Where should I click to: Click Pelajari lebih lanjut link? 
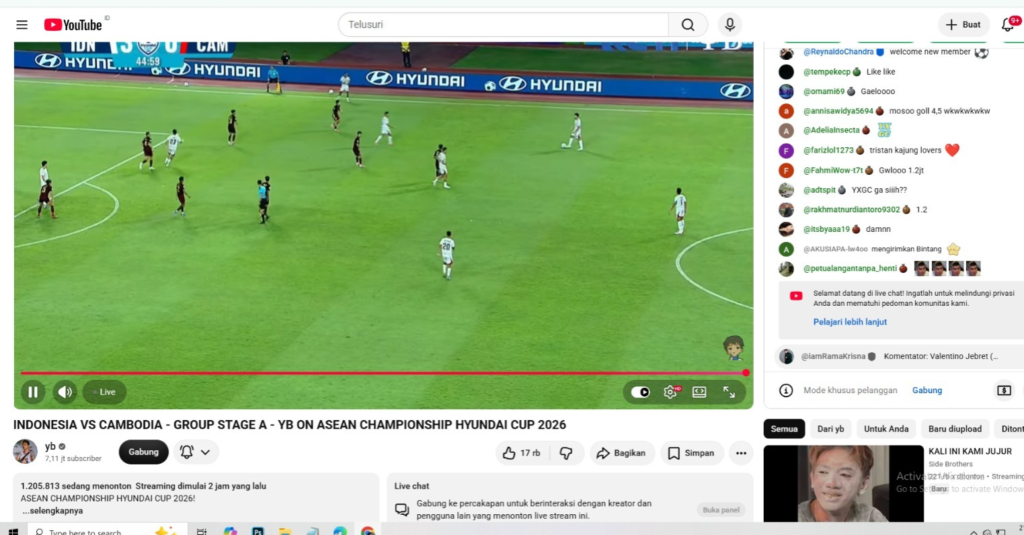pyautogui.click(x=850, y=322)
